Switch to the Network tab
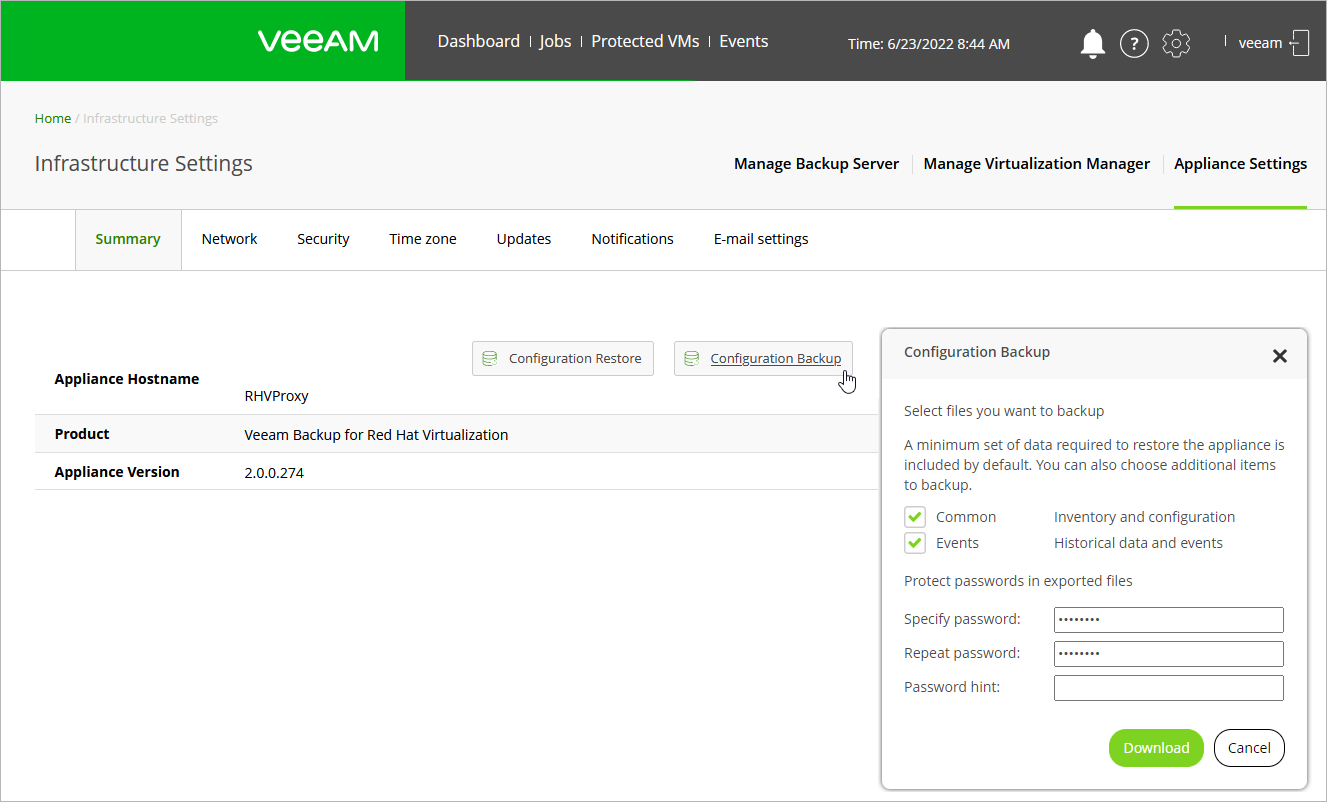This screenshot has height=802, width=1327. pos(229,239)
